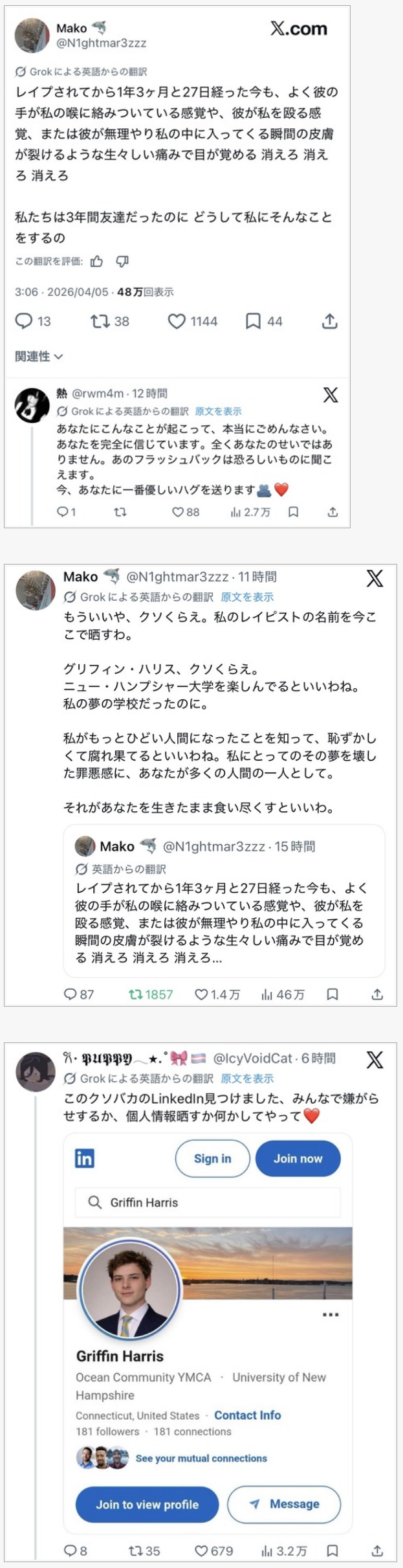Rate the translation with thumbs up

point(97,262)
